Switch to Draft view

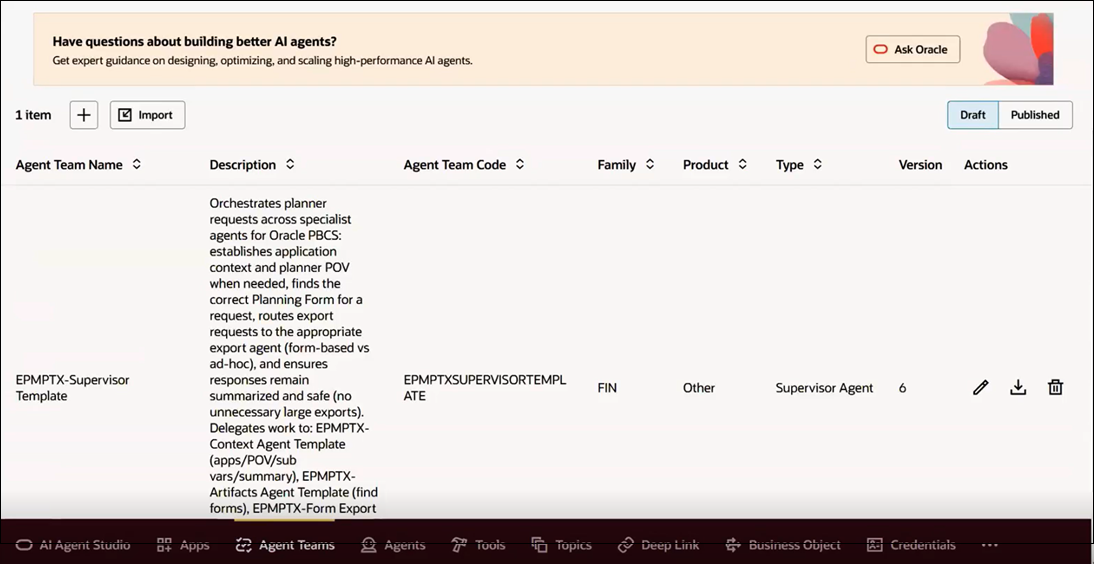point(973,115)
